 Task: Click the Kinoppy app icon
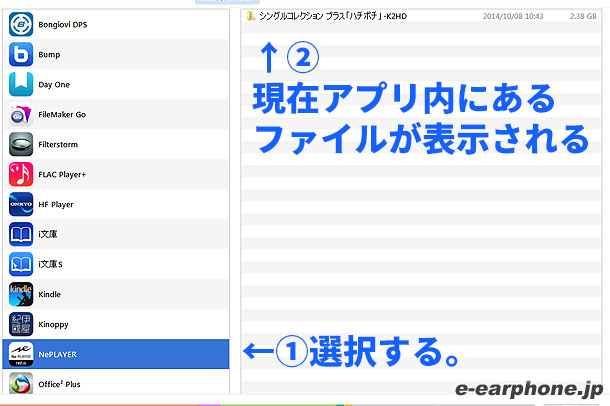pos(21,324)
